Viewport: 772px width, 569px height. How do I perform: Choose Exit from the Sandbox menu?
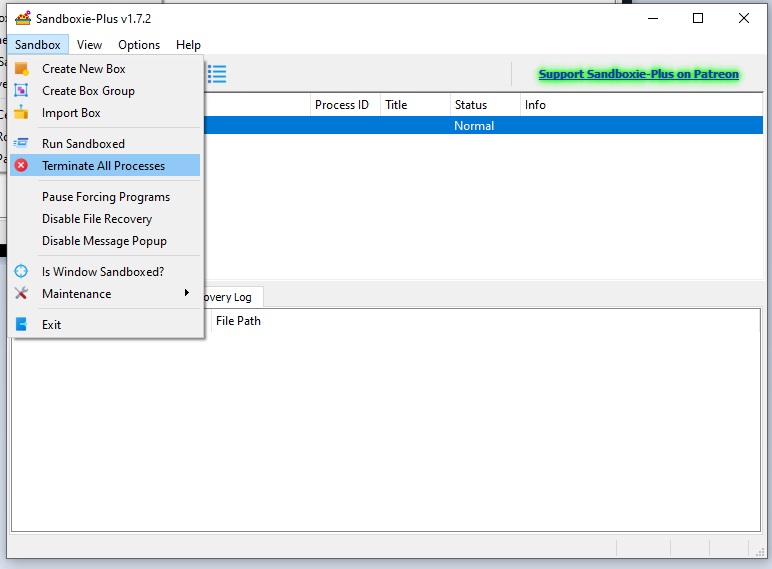(x=105, y=324)
